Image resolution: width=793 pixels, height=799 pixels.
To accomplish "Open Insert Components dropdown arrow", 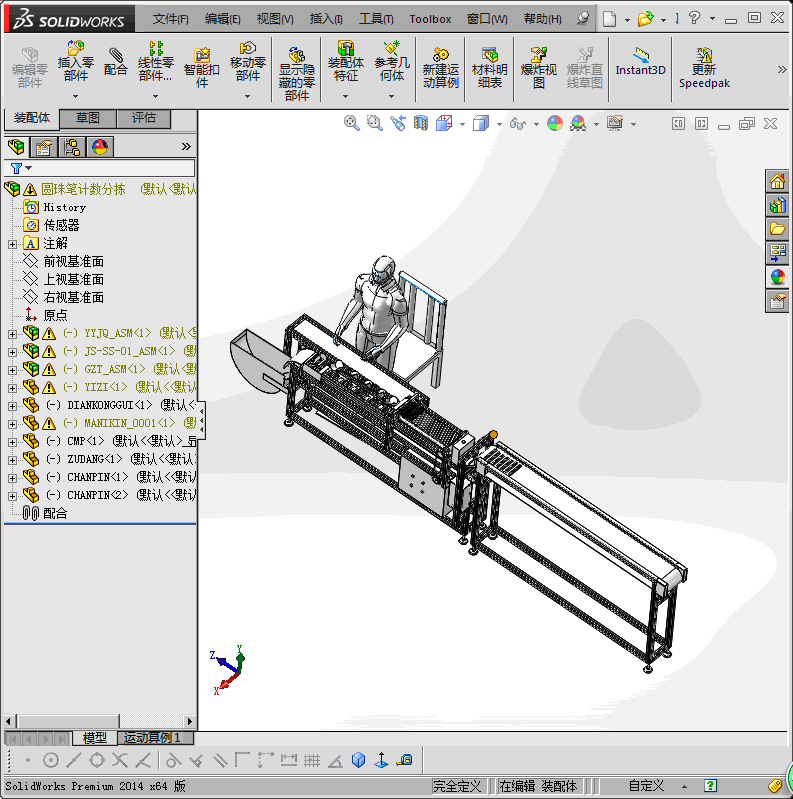I will tap(75, 96).
